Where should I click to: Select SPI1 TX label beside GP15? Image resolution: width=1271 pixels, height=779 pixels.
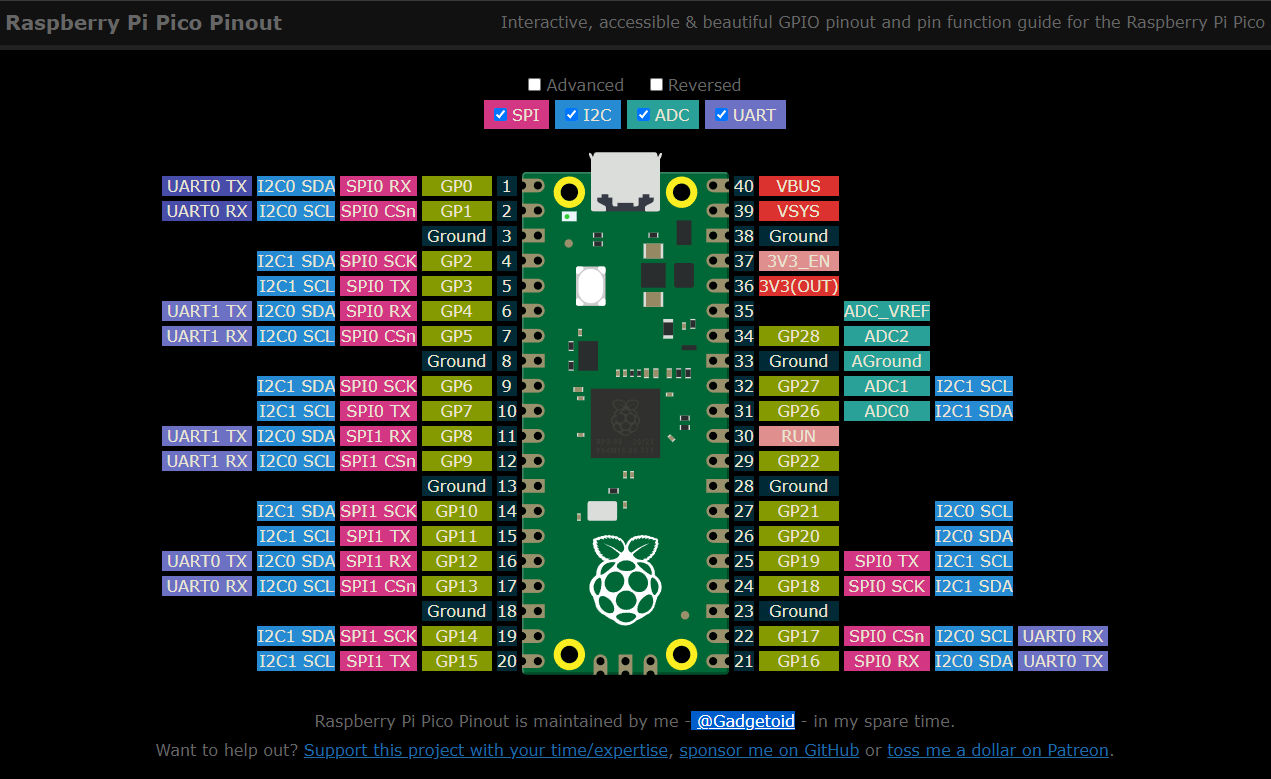(x=378, y=661)
